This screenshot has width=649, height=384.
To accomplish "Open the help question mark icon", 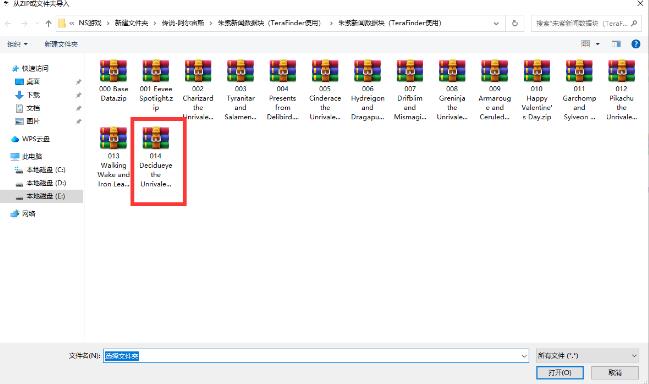I will coord(636,44).
